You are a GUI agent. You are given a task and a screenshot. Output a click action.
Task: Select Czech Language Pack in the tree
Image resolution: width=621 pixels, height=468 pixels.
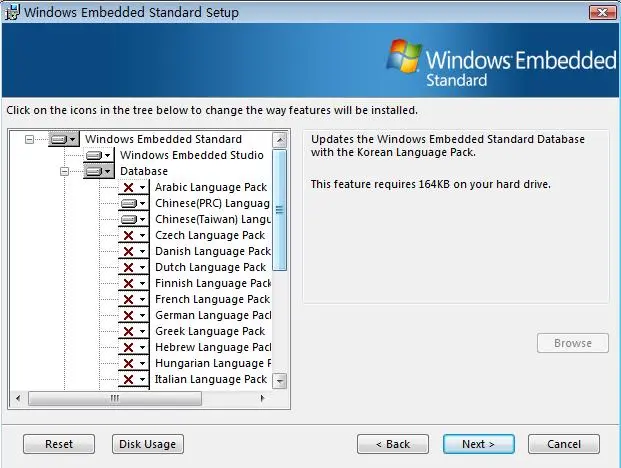coord(210,236)
